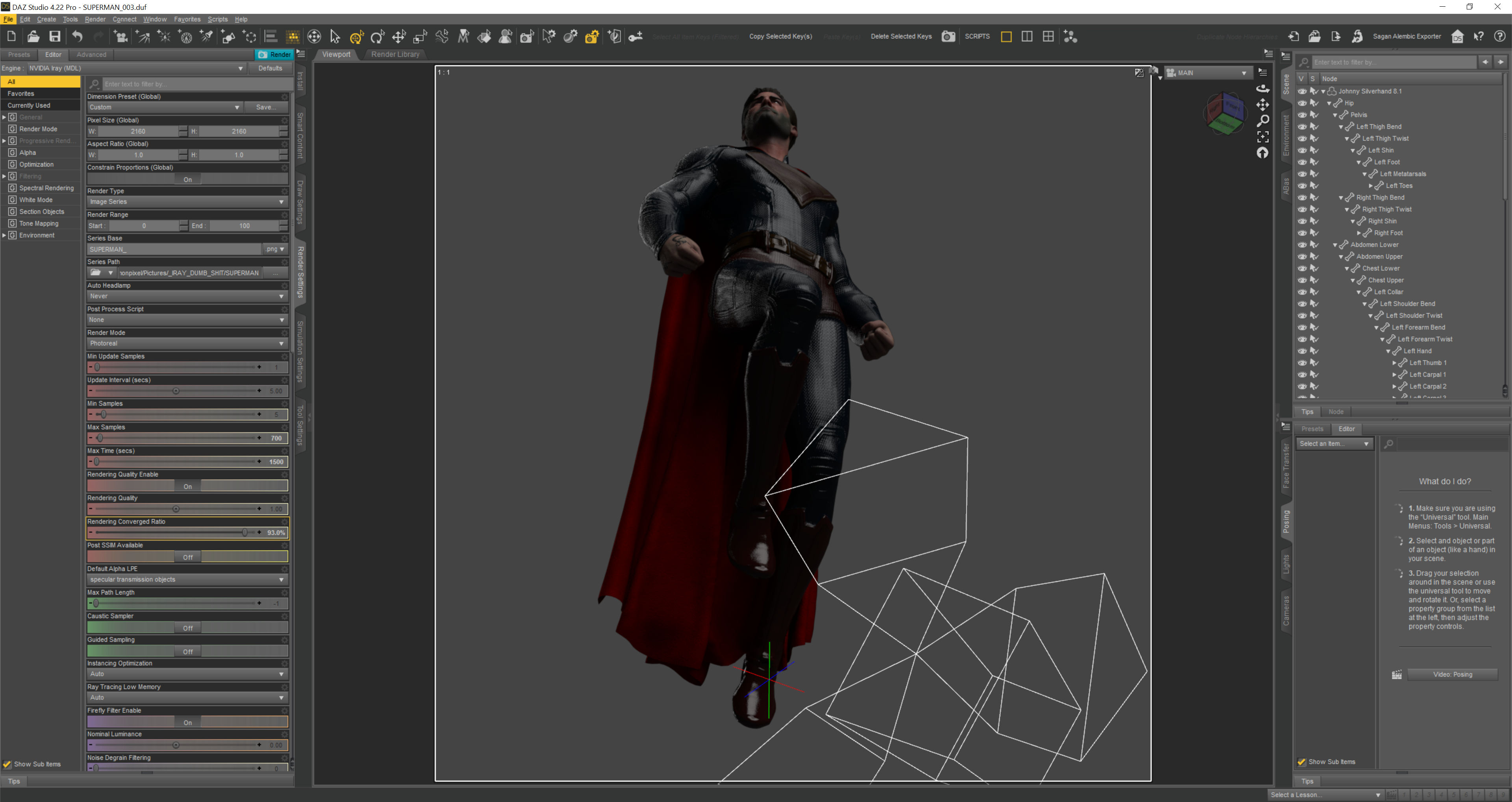Open Auto Headlamp Never dropdown
This screenshot has height=802, width=1512.
pos(187,296)
